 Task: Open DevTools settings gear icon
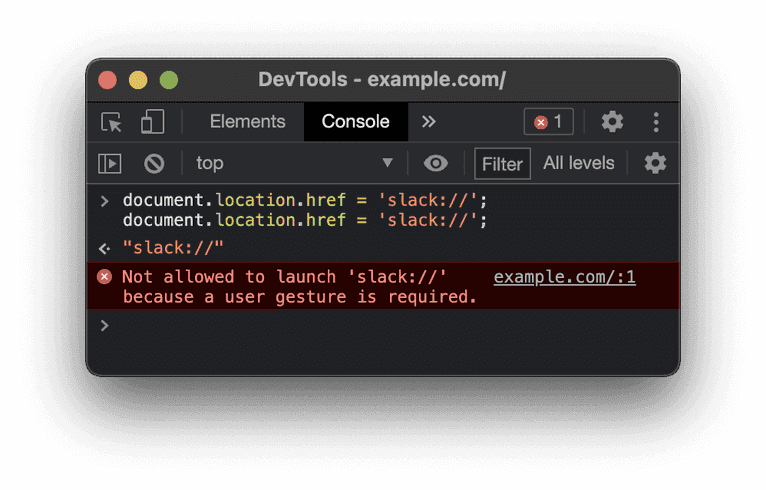click(612, 122)
